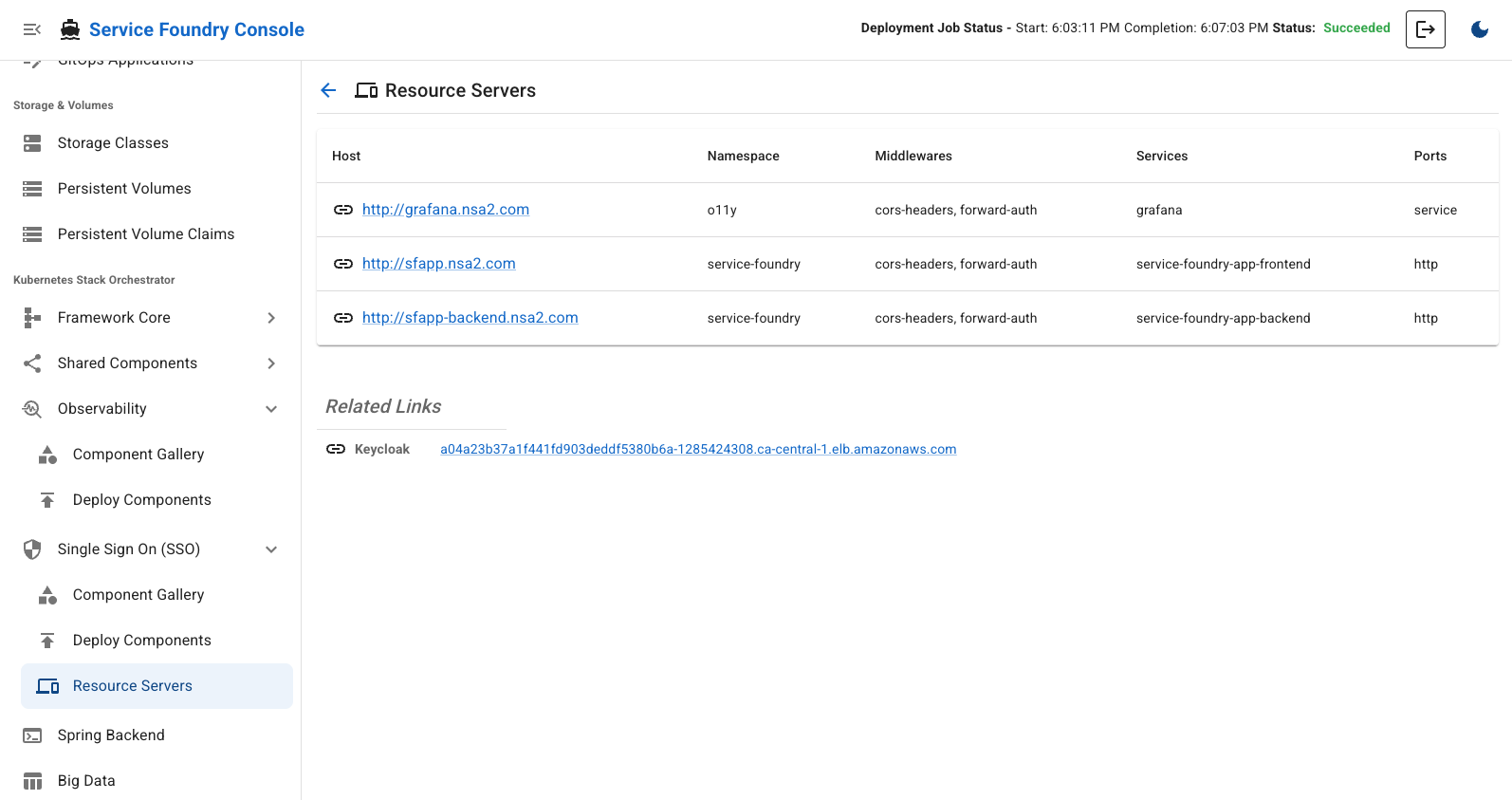Click the Persistent Volumes sidebar icon

[32, 189]
